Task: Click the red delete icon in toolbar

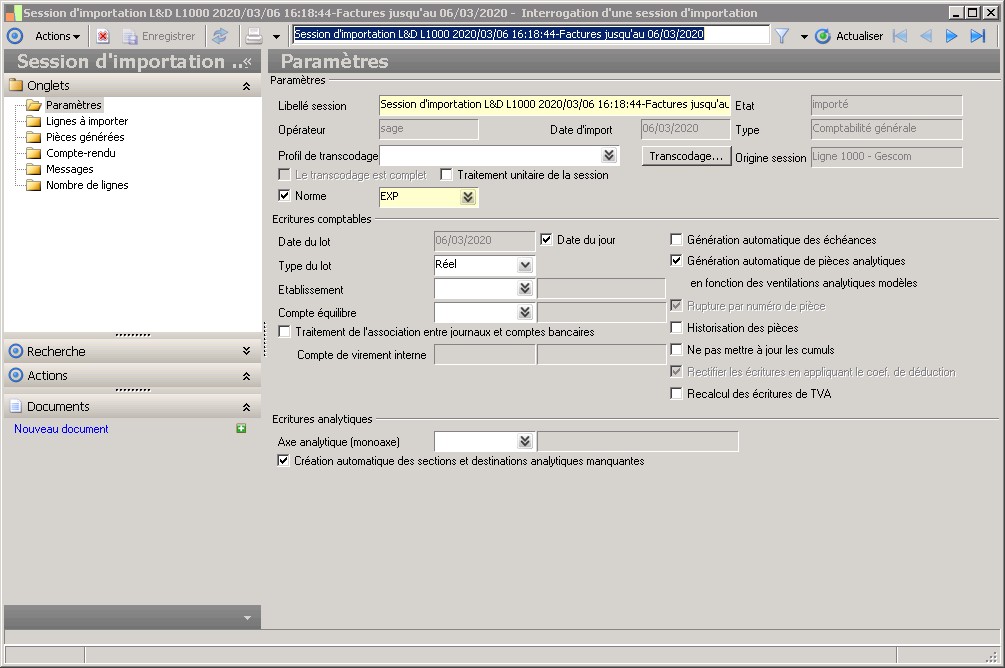Action: click(103, 36)
